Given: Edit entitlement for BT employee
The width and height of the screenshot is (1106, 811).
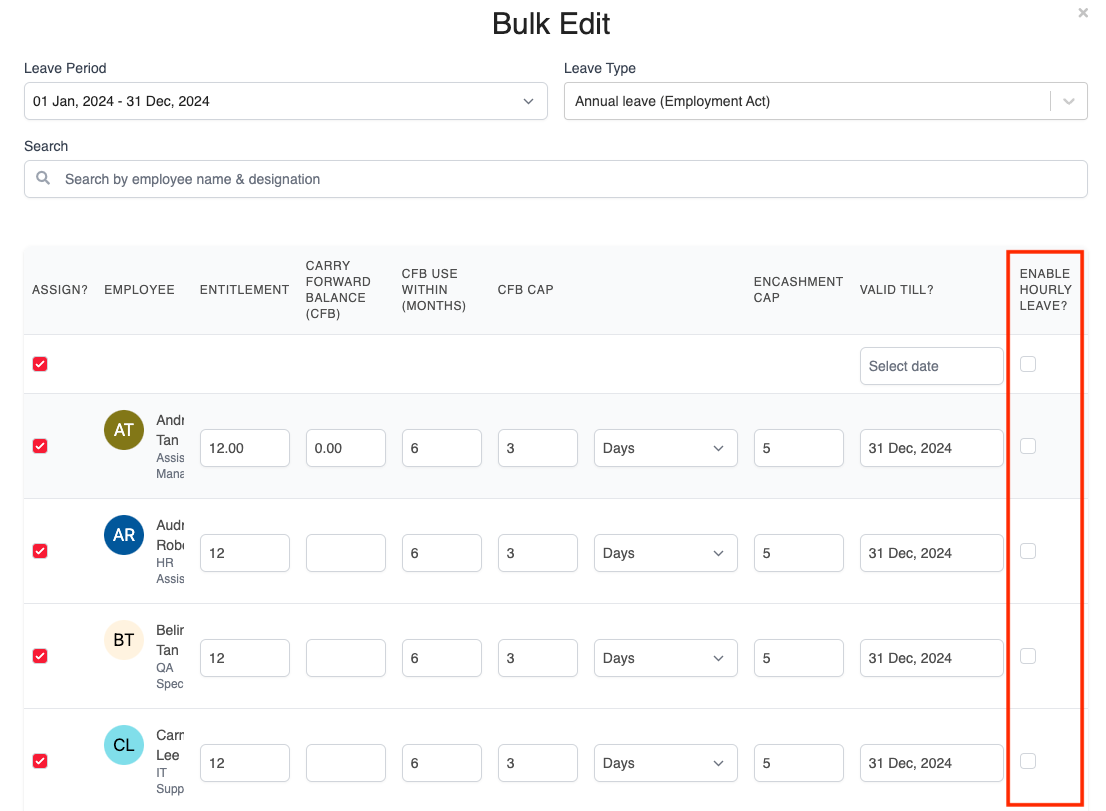Looking at the screenshot, I should [245, 658].
